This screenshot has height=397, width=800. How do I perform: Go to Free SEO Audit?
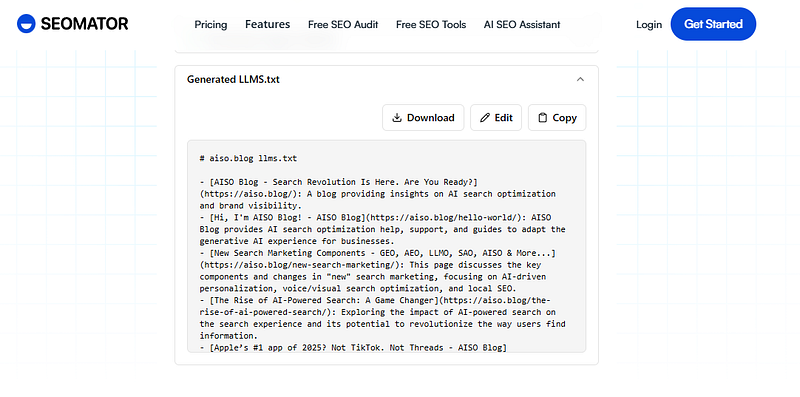[343, 24]
